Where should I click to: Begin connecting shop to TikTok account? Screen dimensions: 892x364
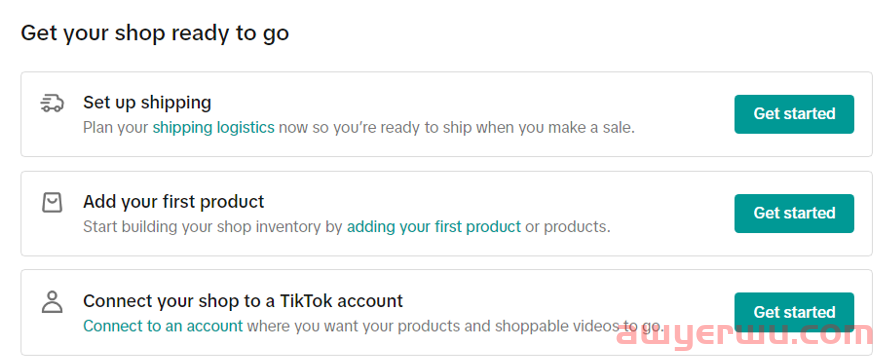click(794, 312)
